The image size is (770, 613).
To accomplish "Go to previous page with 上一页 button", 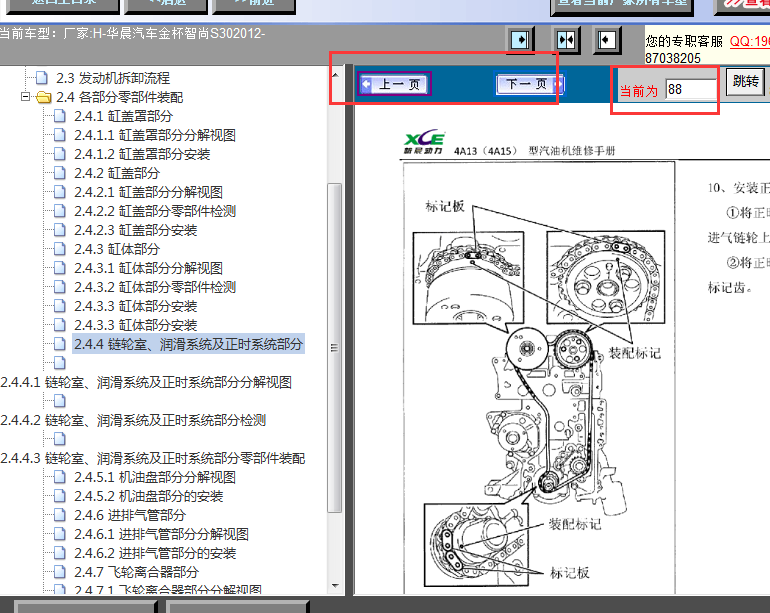I will coord(395,84).
